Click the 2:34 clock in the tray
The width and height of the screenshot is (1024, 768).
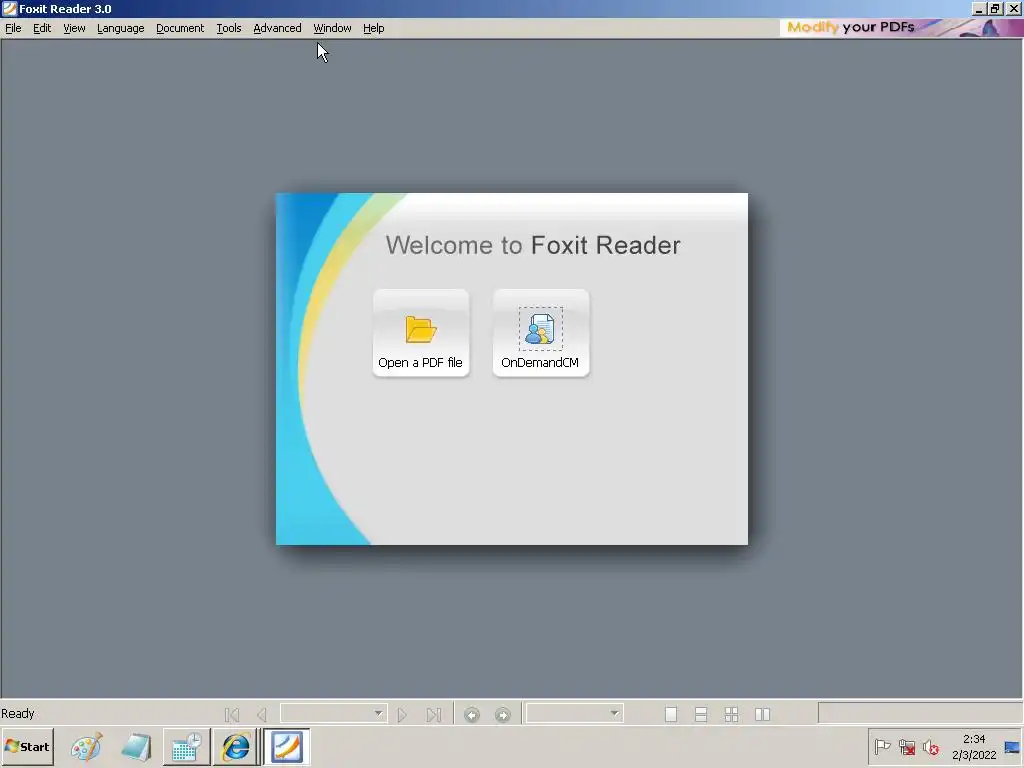pyautogui.click(x=974, y=739)
